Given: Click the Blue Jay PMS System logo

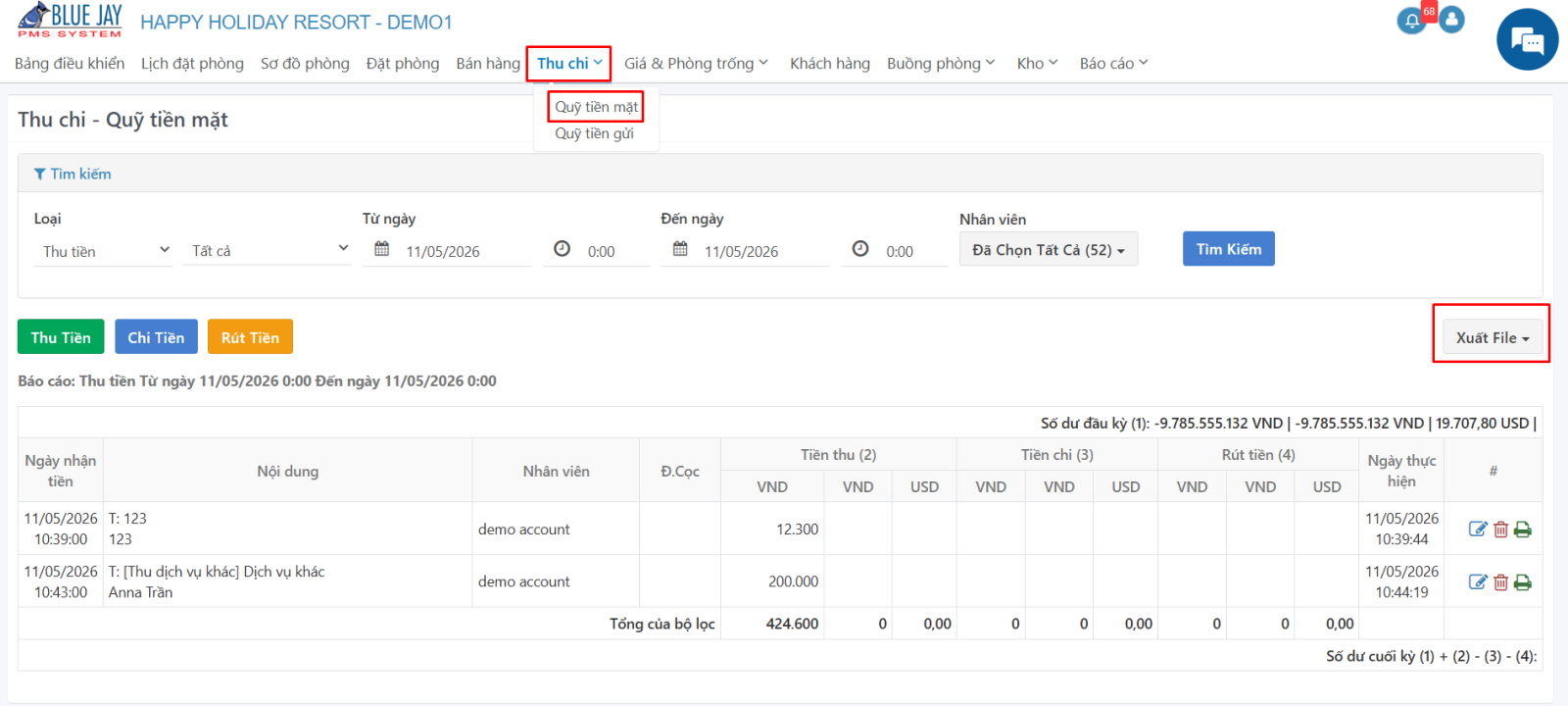Looking at the screenshot, I should tap(70, 20).
